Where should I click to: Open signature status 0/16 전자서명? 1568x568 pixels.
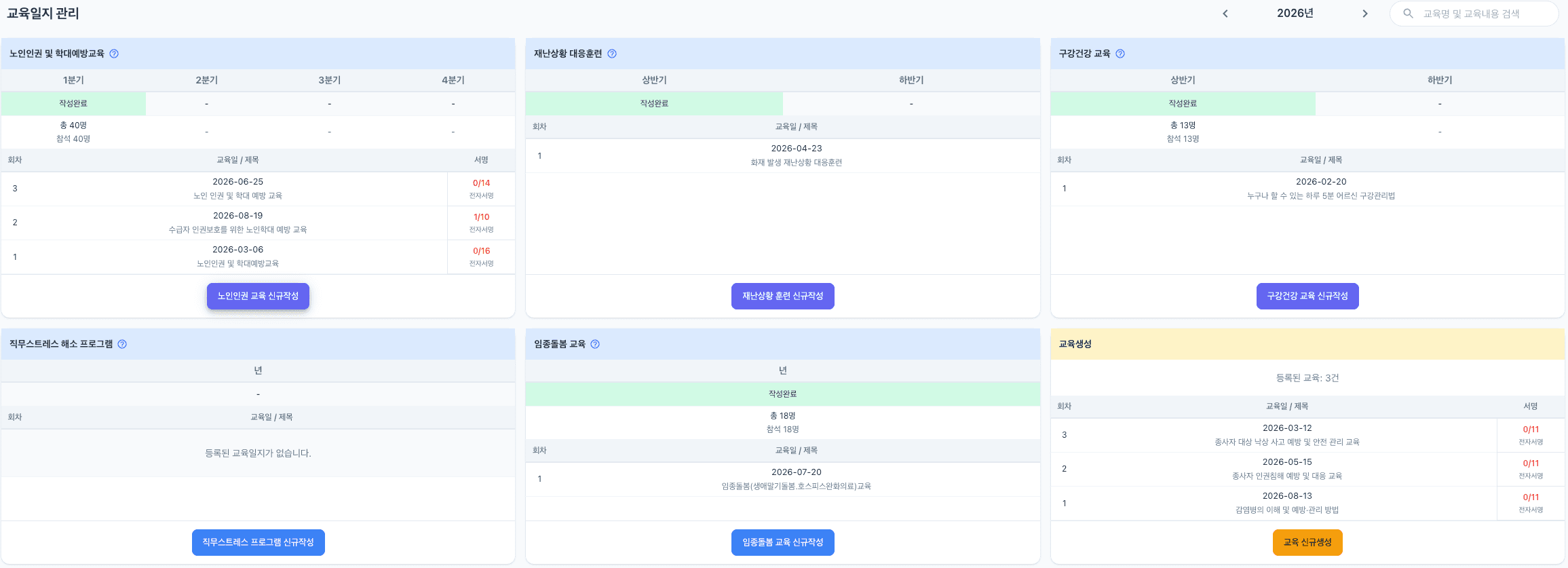(481, 257)
